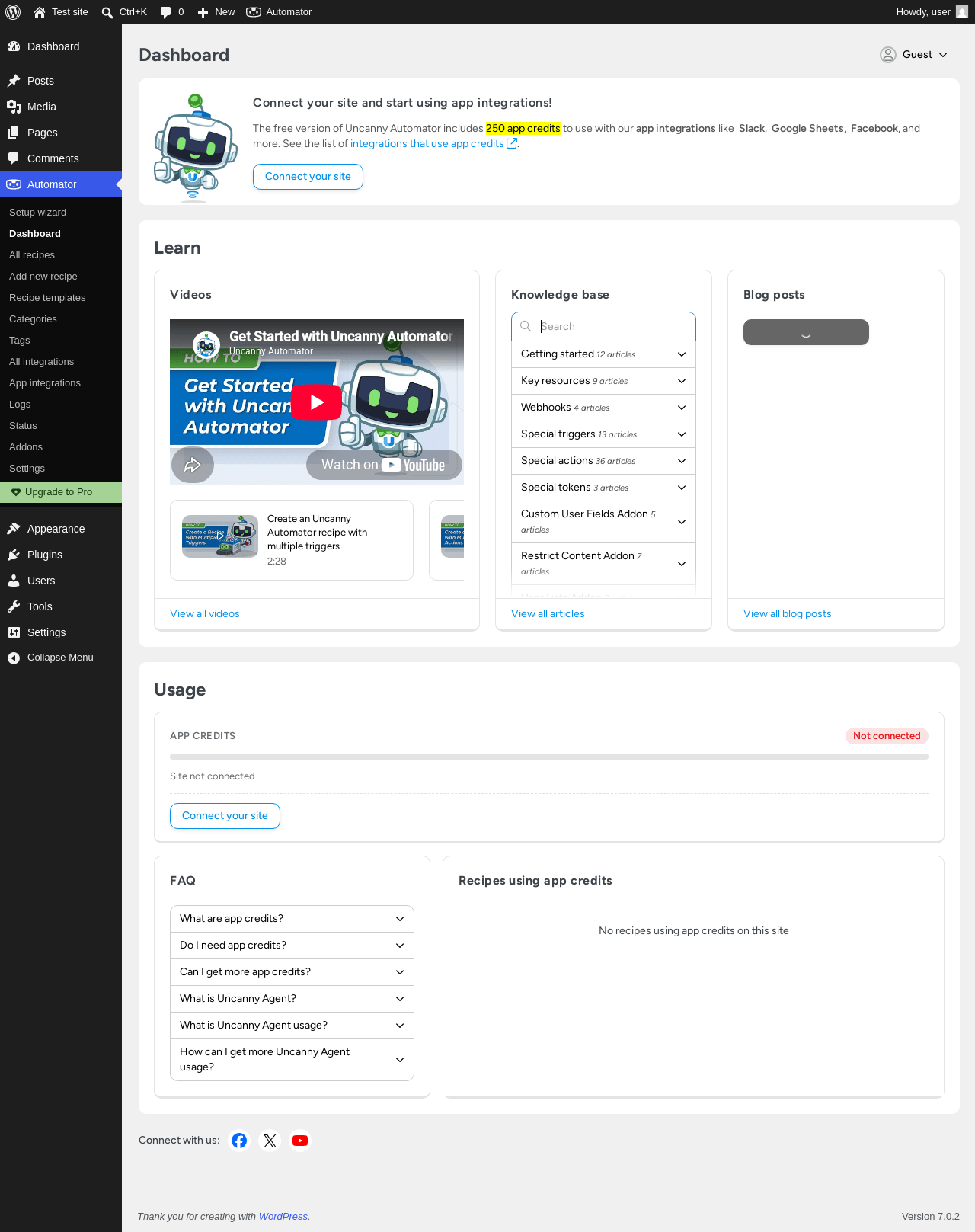The image size is (975, 1232).
Task: Click the Dashboard gauge icon in sidebar
Action: 14,46
